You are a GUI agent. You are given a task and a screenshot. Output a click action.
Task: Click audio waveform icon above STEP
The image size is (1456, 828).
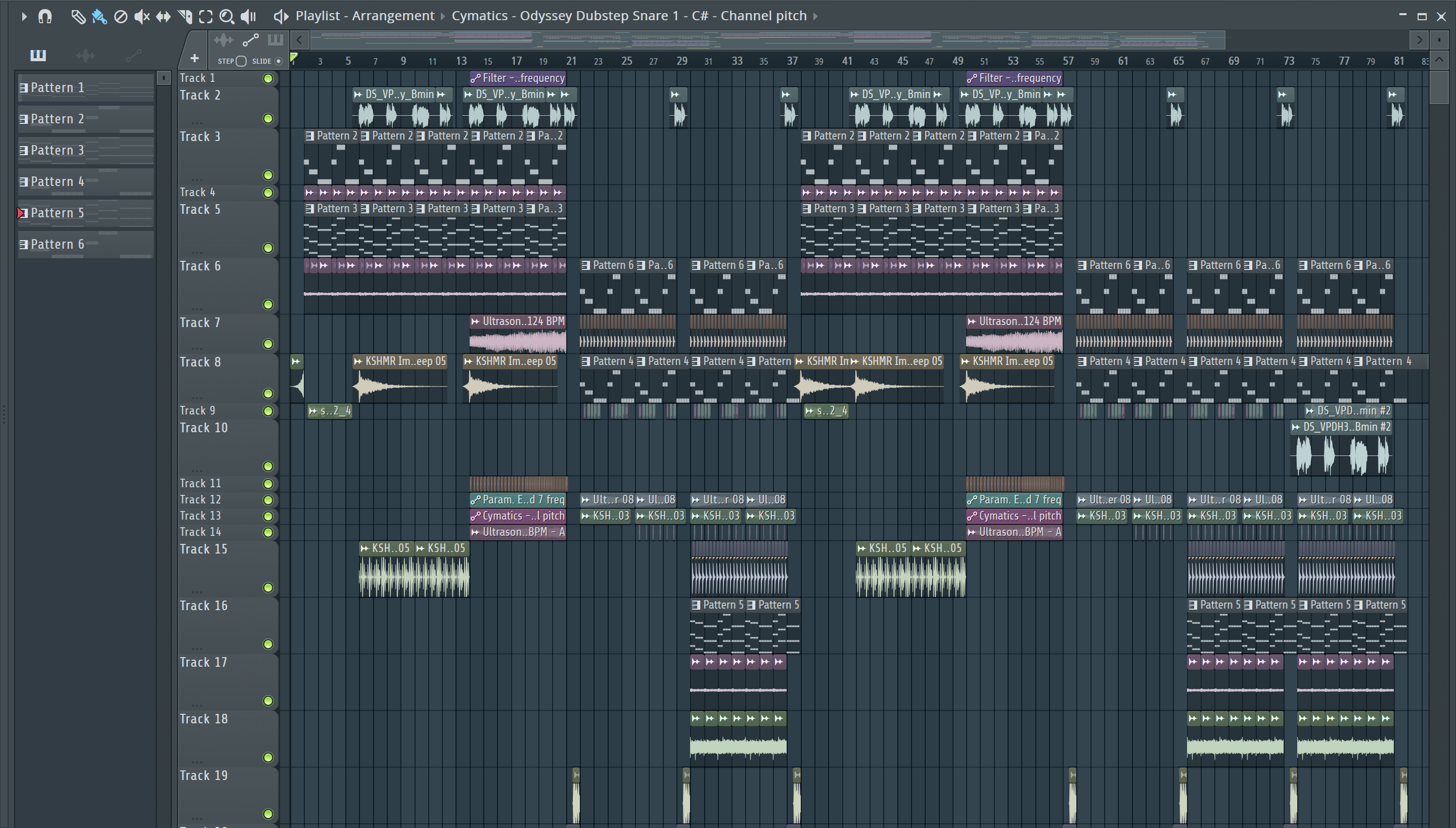pyautogui.click(x=223, y=40)
